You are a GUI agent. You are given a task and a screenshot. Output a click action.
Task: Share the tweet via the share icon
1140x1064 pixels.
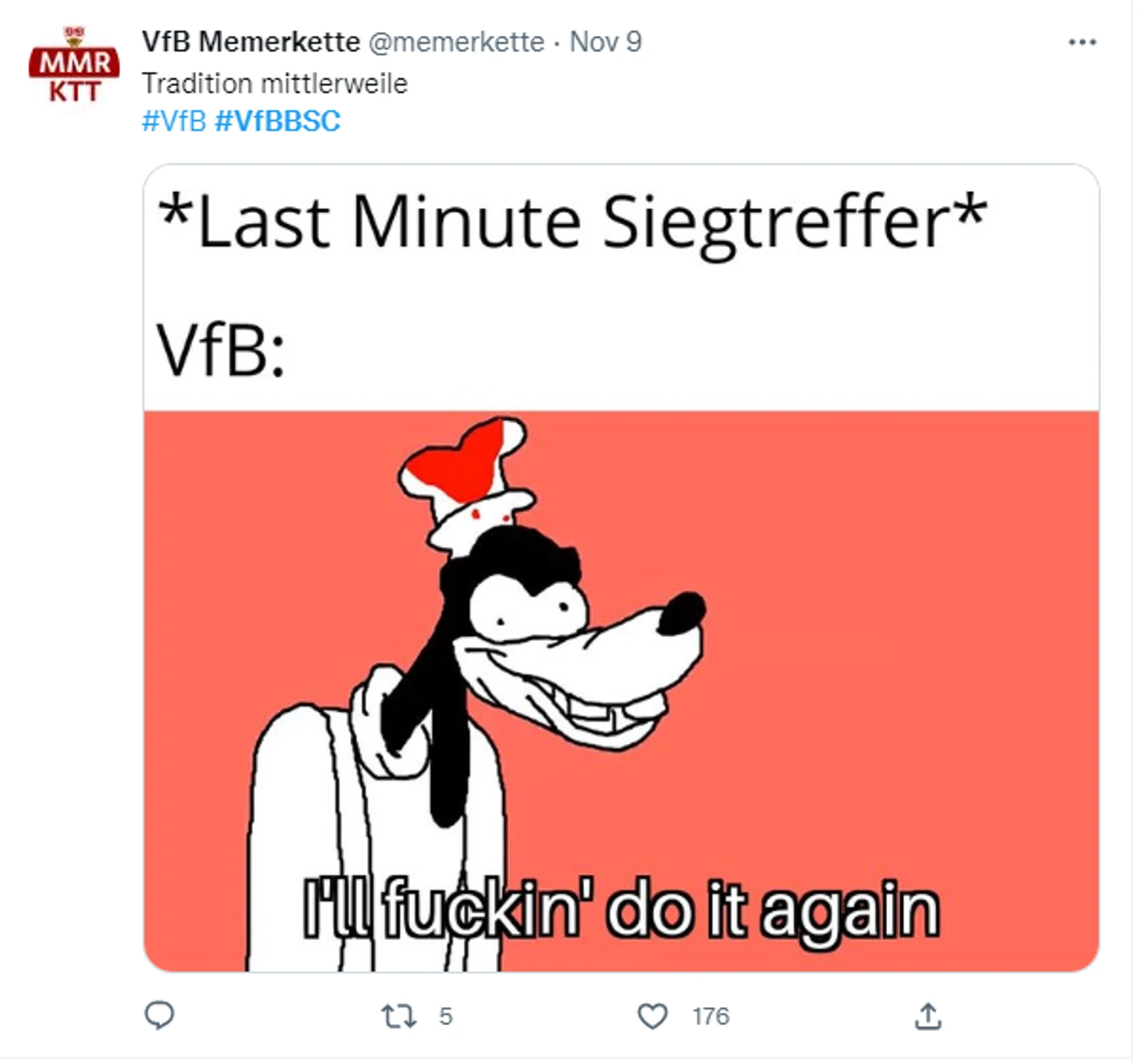point(928,1016)
